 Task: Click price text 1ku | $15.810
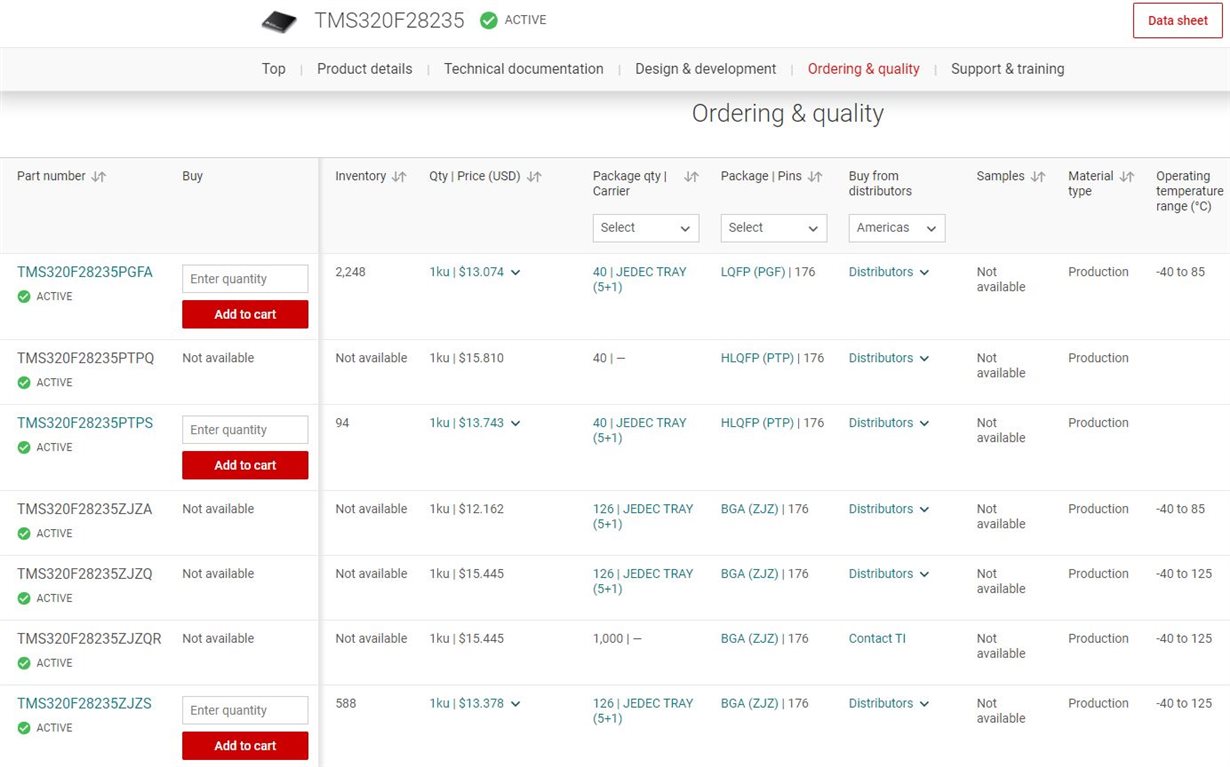pos(467,358)
